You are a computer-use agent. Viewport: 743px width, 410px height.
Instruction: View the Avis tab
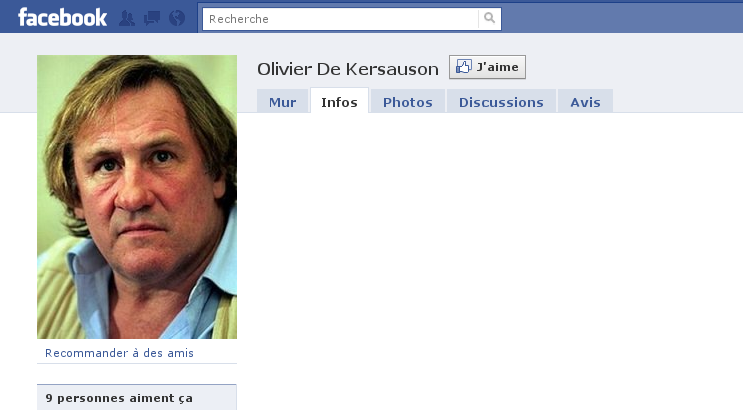(585, 101)
